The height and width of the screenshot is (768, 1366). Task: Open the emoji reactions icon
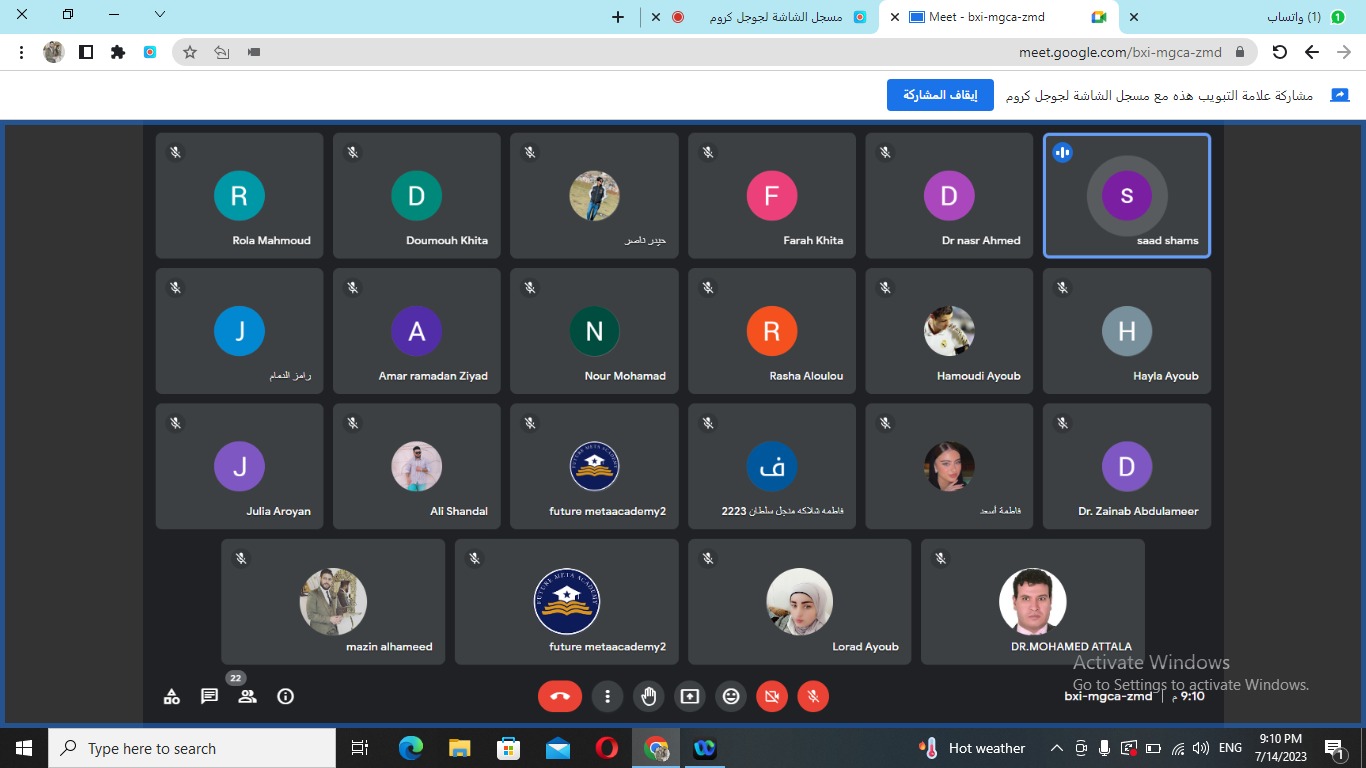coord(731,696)
